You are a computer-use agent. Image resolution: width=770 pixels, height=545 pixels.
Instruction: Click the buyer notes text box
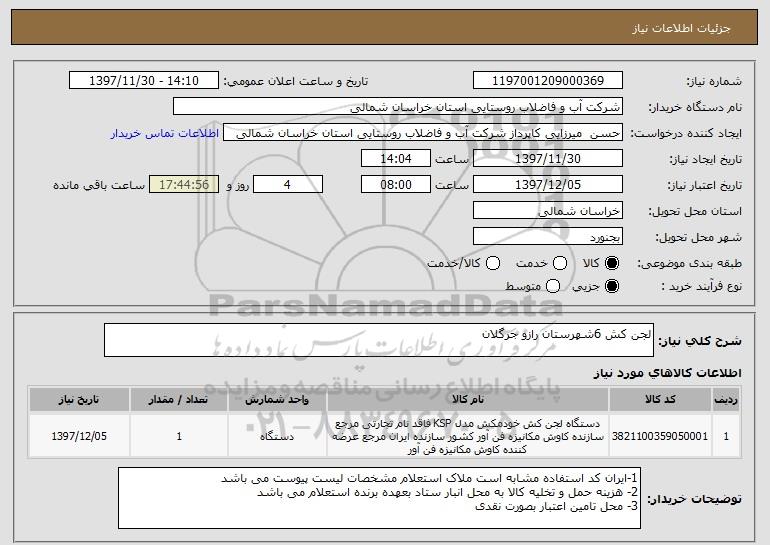click(379, 498)
